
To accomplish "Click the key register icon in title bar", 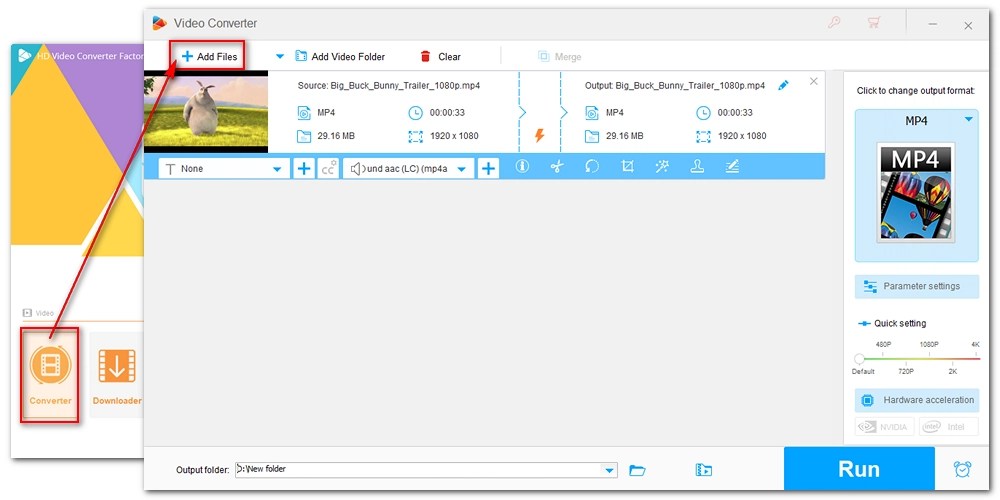I will pyautogui.click(x=834, y=23).
